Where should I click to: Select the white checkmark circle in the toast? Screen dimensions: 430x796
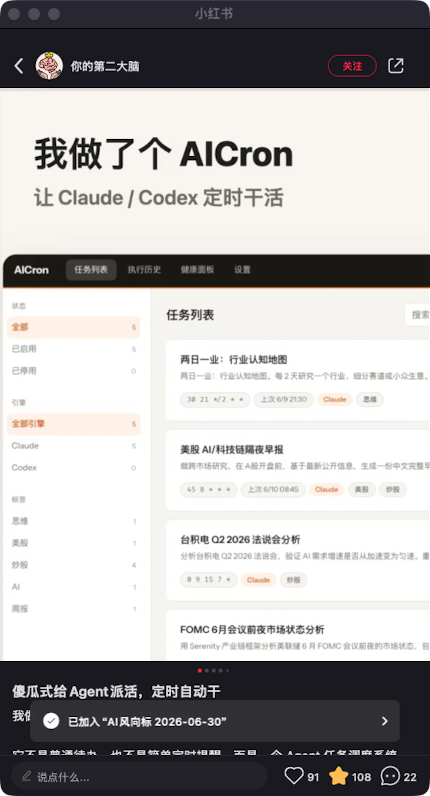tap(51, 721)
